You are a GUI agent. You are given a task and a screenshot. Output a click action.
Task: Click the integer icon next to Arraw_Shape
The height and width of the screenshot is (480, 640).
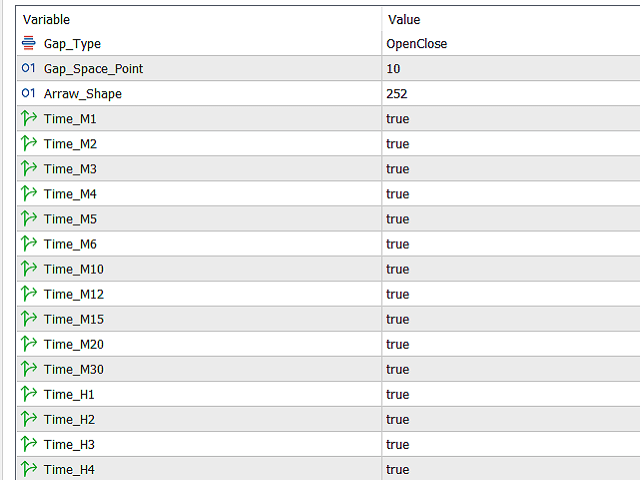pyautogui.click(x=28, y=94)
